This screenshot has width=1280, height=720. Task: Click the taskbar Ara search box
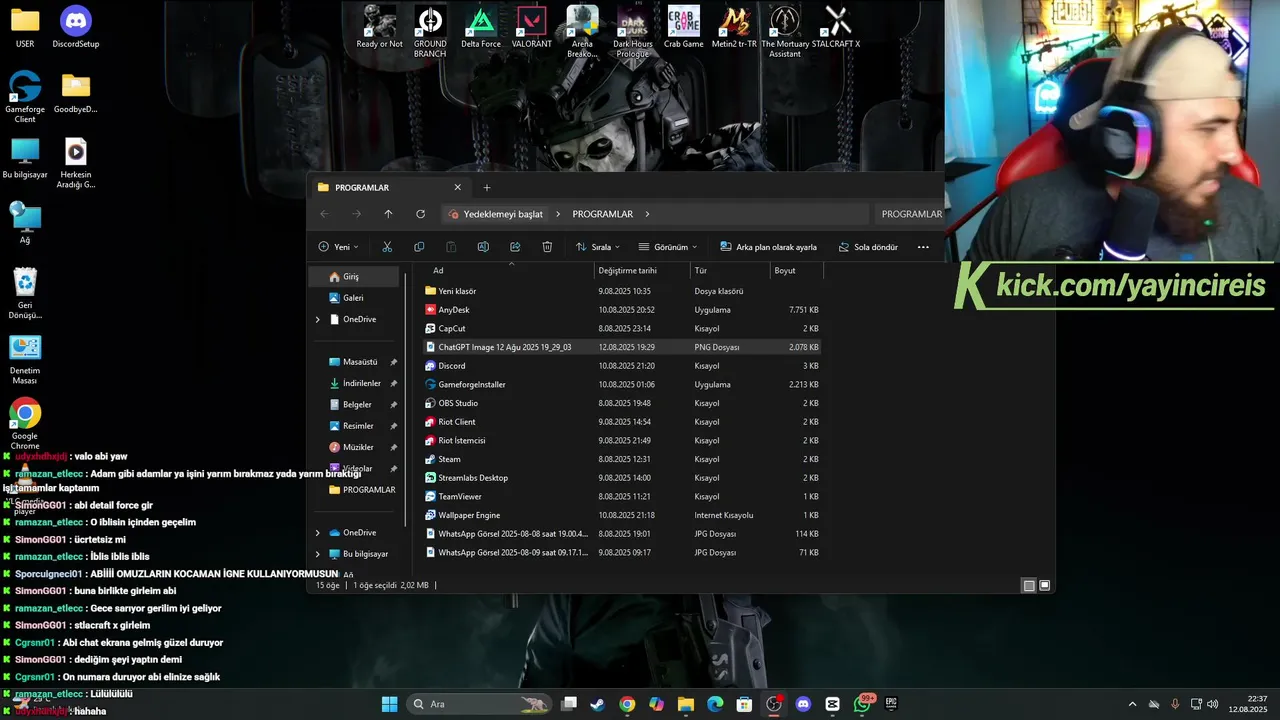click(x=478, y=704)
